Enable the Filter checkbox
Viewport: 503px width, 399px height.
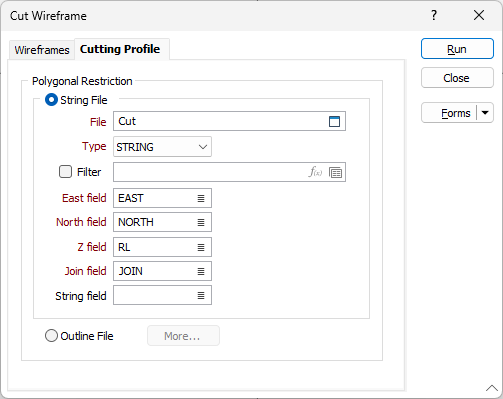pyautogui.click(x=65, y=172)
